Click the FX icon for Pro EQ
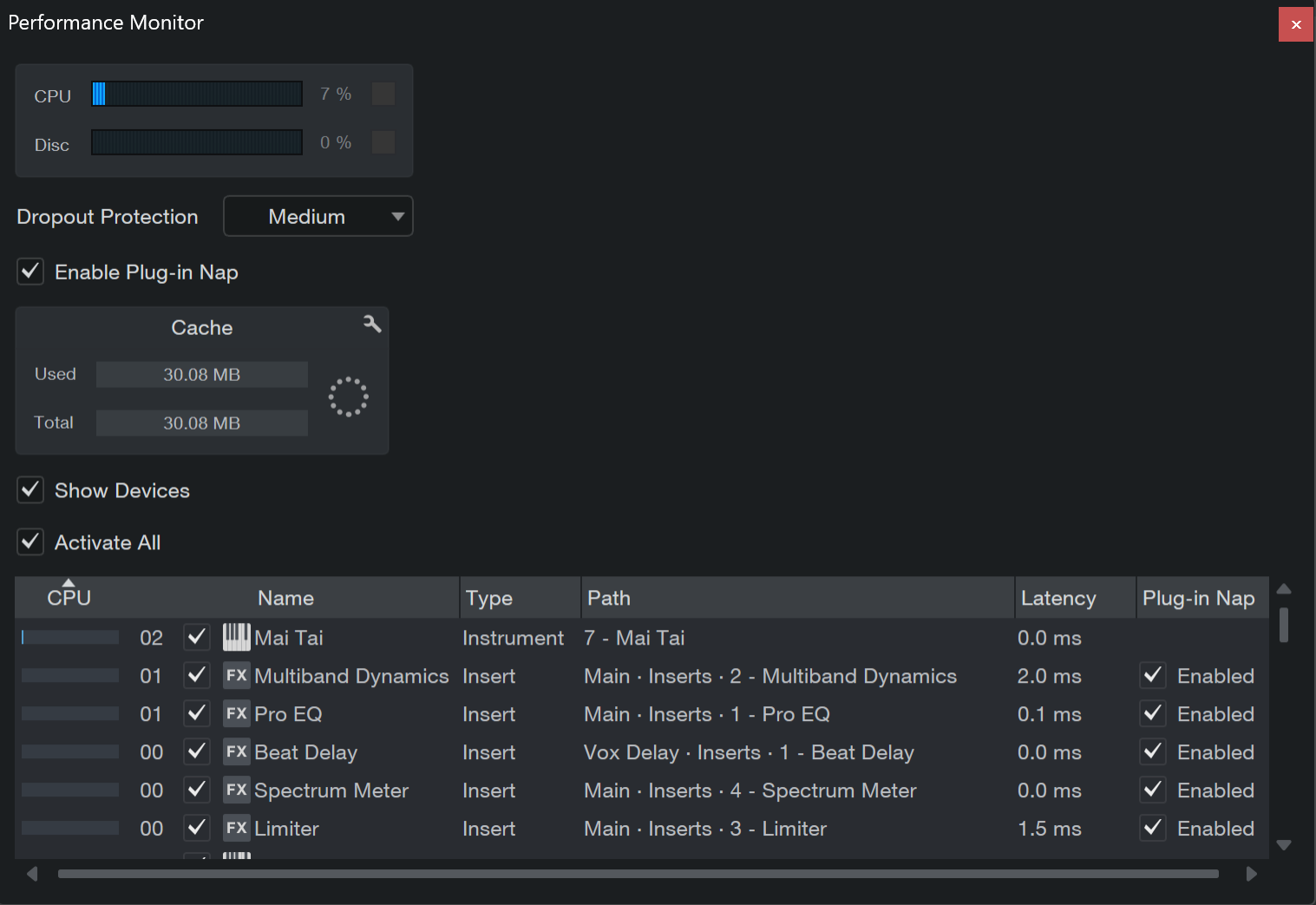This screenshot has height=905, width=1316. [237, 713]
